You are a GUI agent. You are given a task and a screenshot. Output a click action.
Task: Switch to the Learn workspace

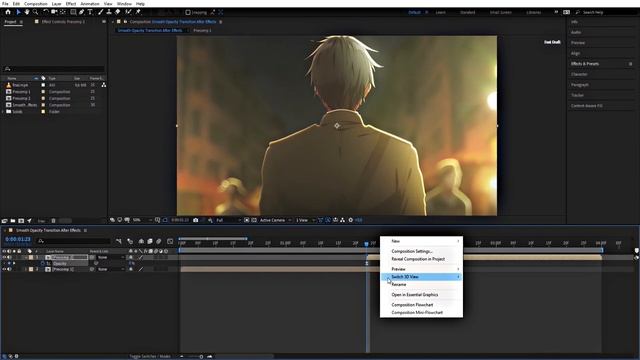point(440,12)
